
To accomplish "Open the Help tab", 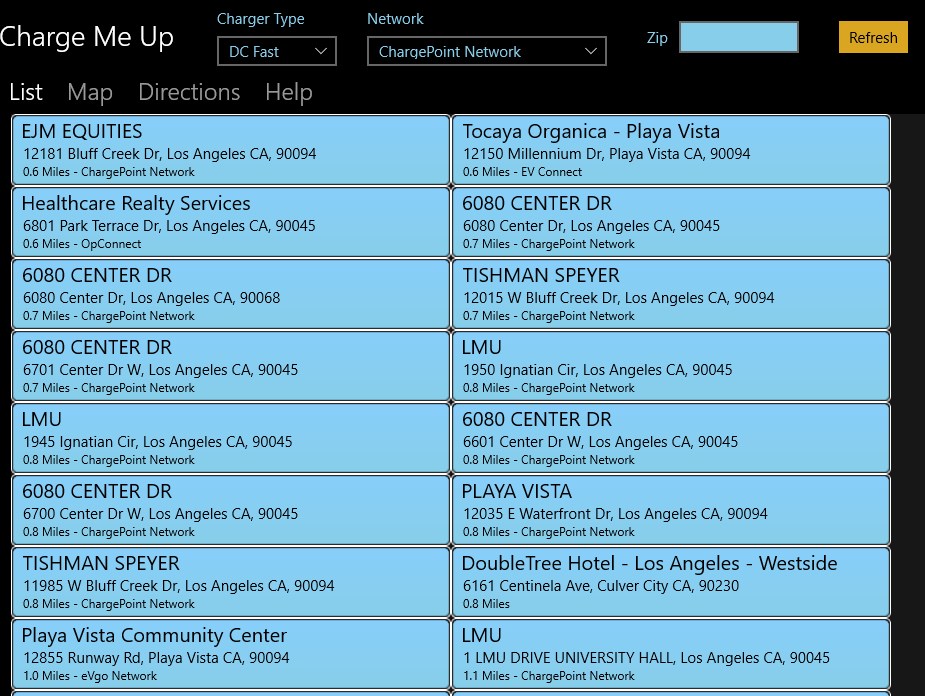I will [288, 92].
